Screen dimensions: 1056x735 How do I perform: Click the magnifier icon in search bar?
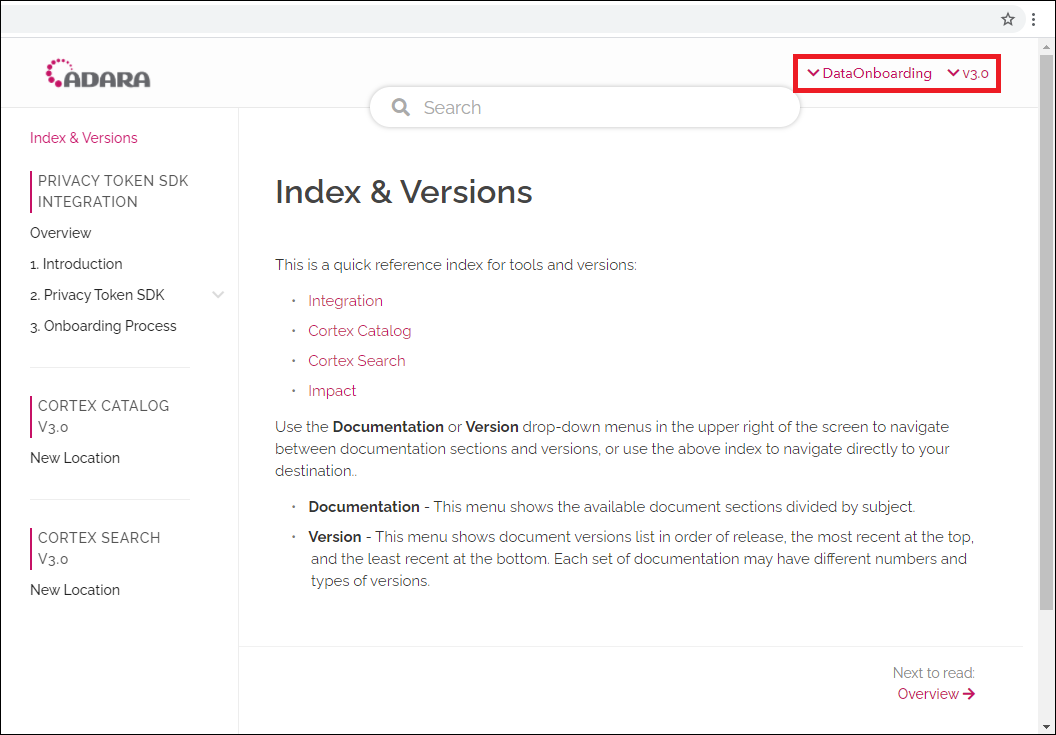(401, 107)
